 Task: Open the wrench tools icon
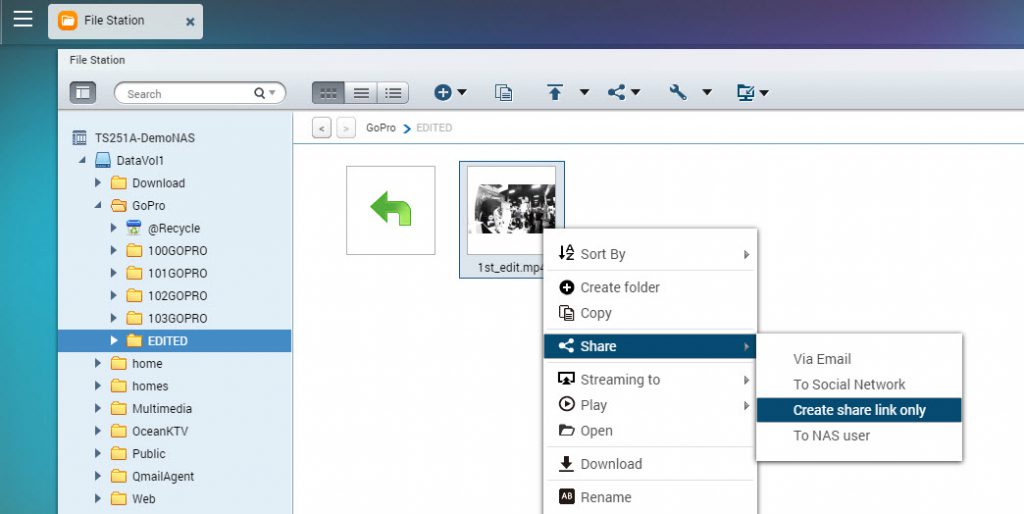point(679,93)
